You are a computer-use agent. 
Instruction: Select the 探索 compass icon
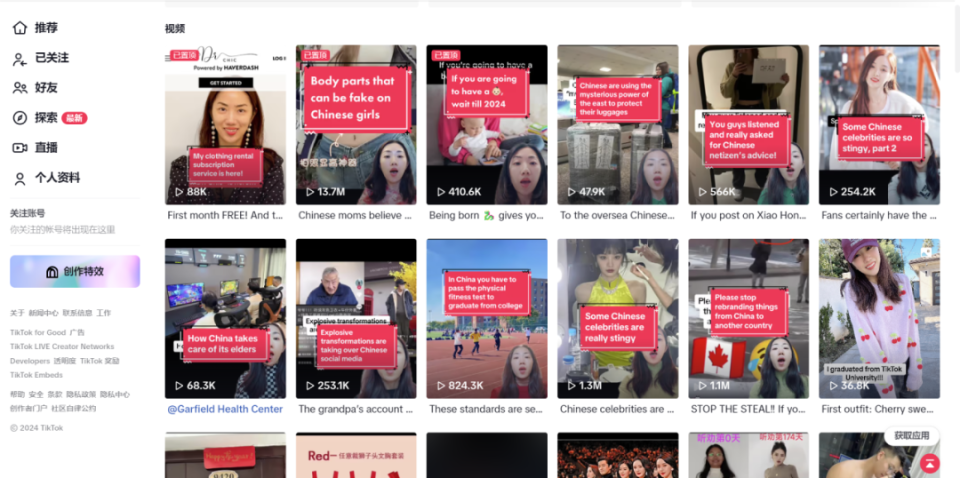[20, 118]
